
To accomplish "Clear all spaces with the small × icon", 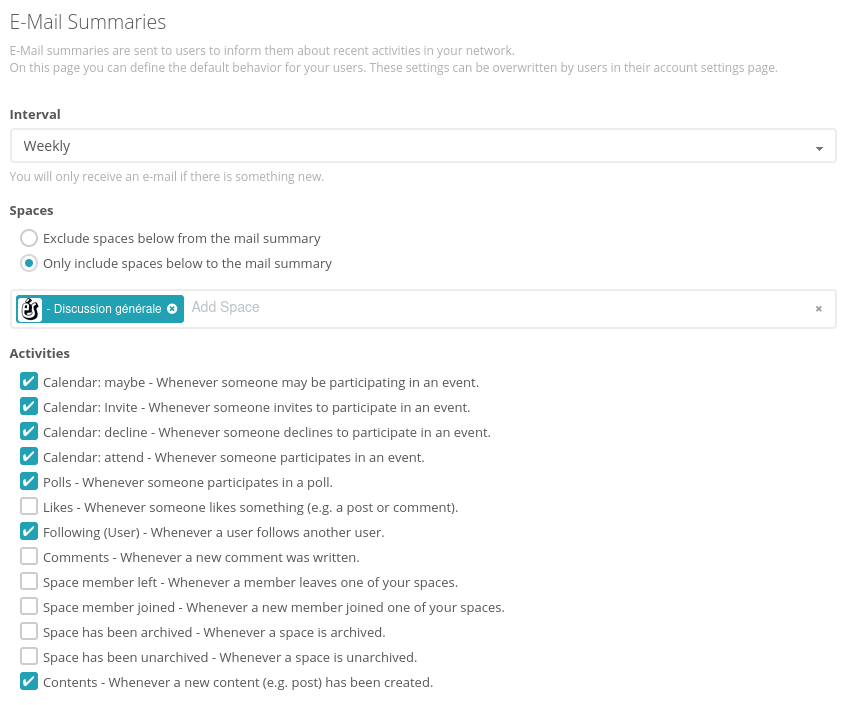I will click(x=818, y=309).
